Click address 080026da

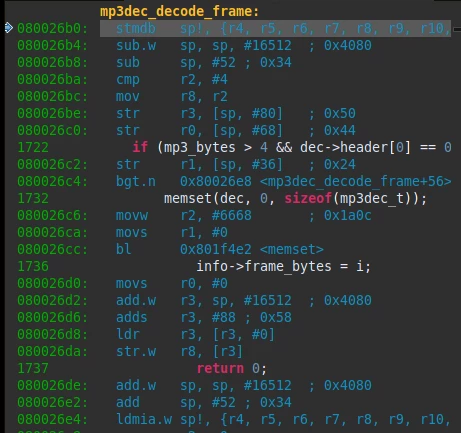(52, 352)
